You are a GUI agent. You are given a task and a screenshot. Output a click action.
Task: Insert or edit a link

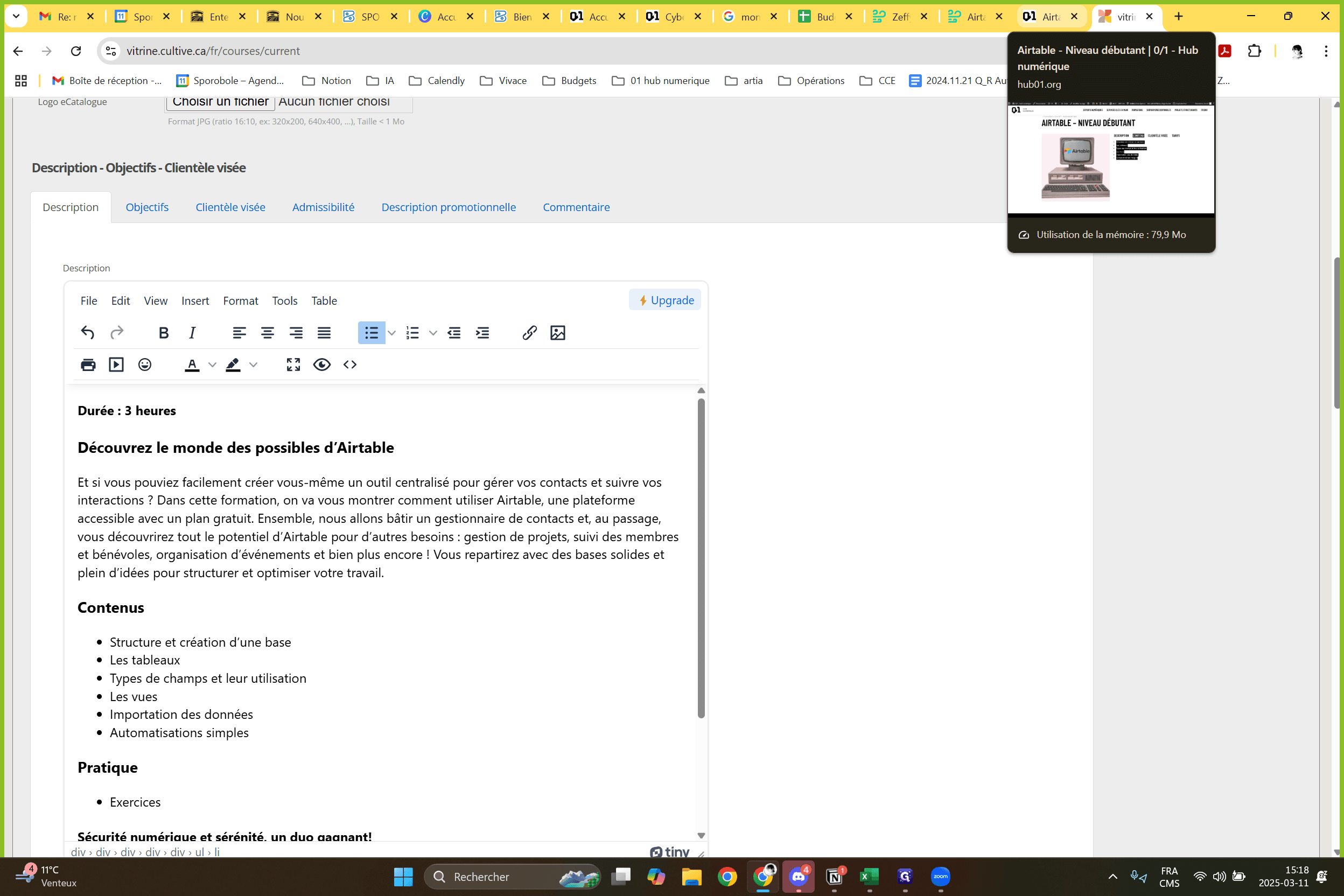pyautogui.click(x=530, y=333)
